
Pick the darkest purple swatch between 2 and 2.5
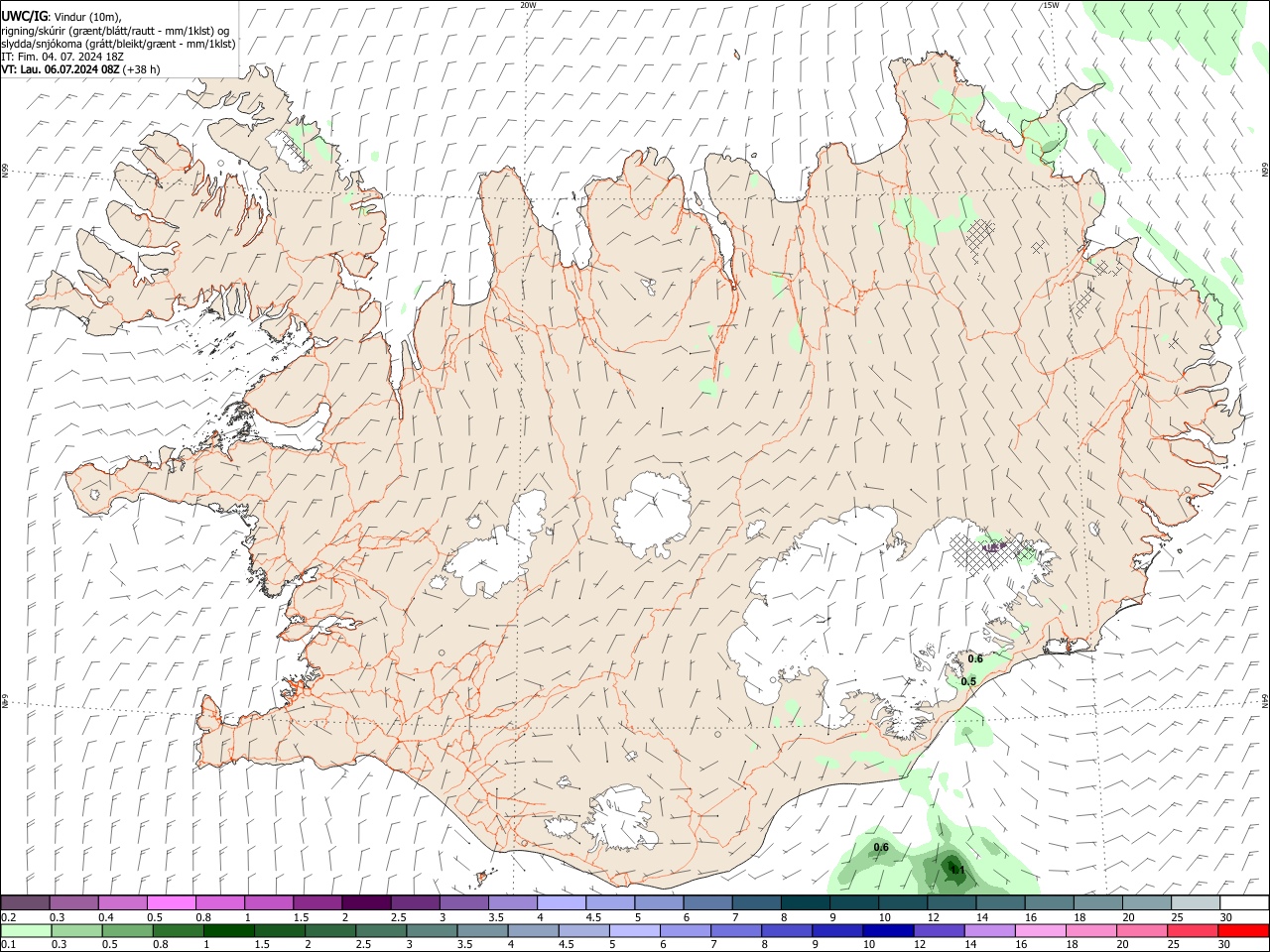366,902
